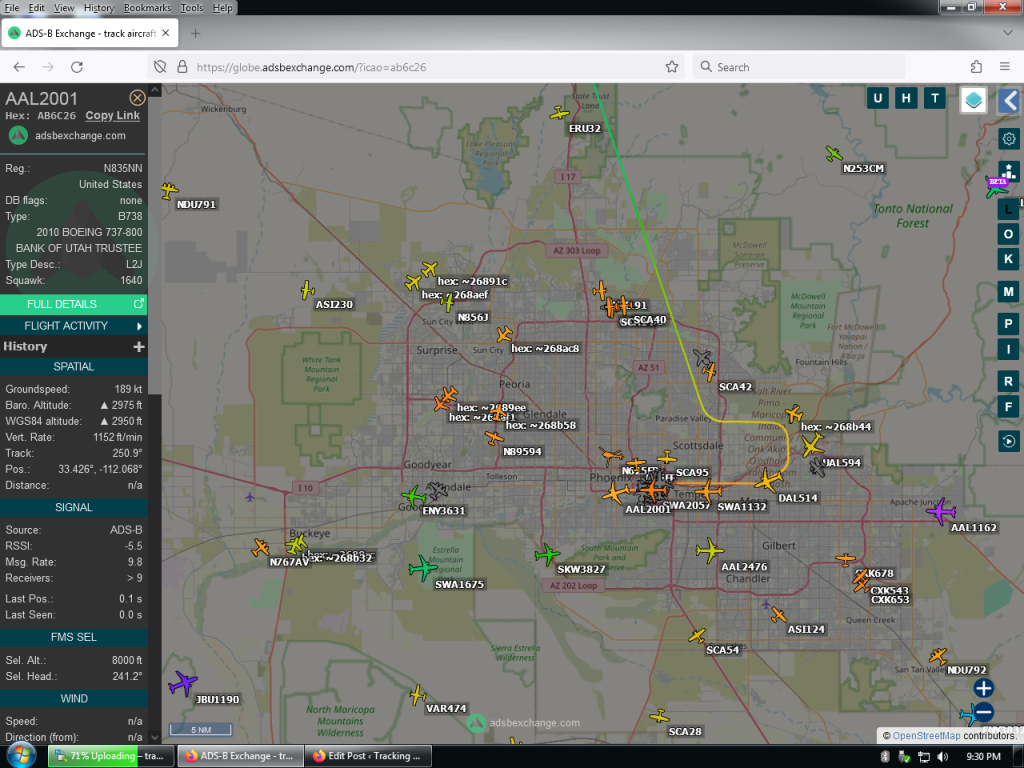
Task: Toggle the H map button
Action: [x=906, y=99]
